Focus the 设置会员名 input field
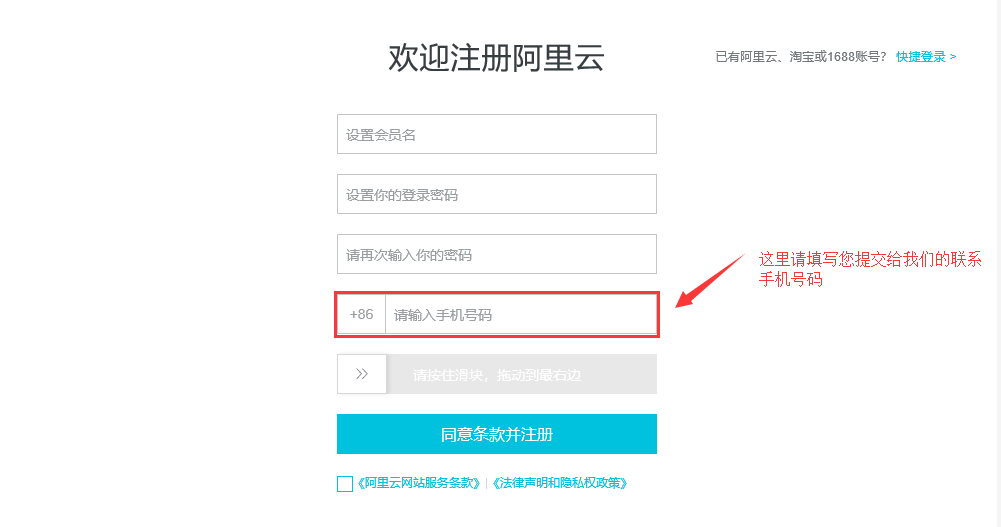The height and width of the screenshot is (527, 1001). coord(496,134)
